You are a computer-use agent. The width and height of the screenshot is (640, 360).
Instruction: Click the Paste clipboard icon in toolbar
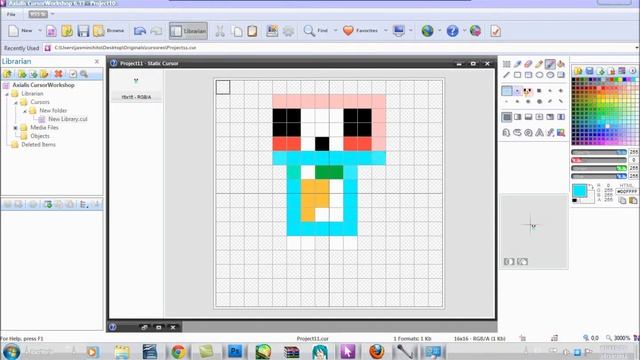pyautogui.click(x=252, y=31)
